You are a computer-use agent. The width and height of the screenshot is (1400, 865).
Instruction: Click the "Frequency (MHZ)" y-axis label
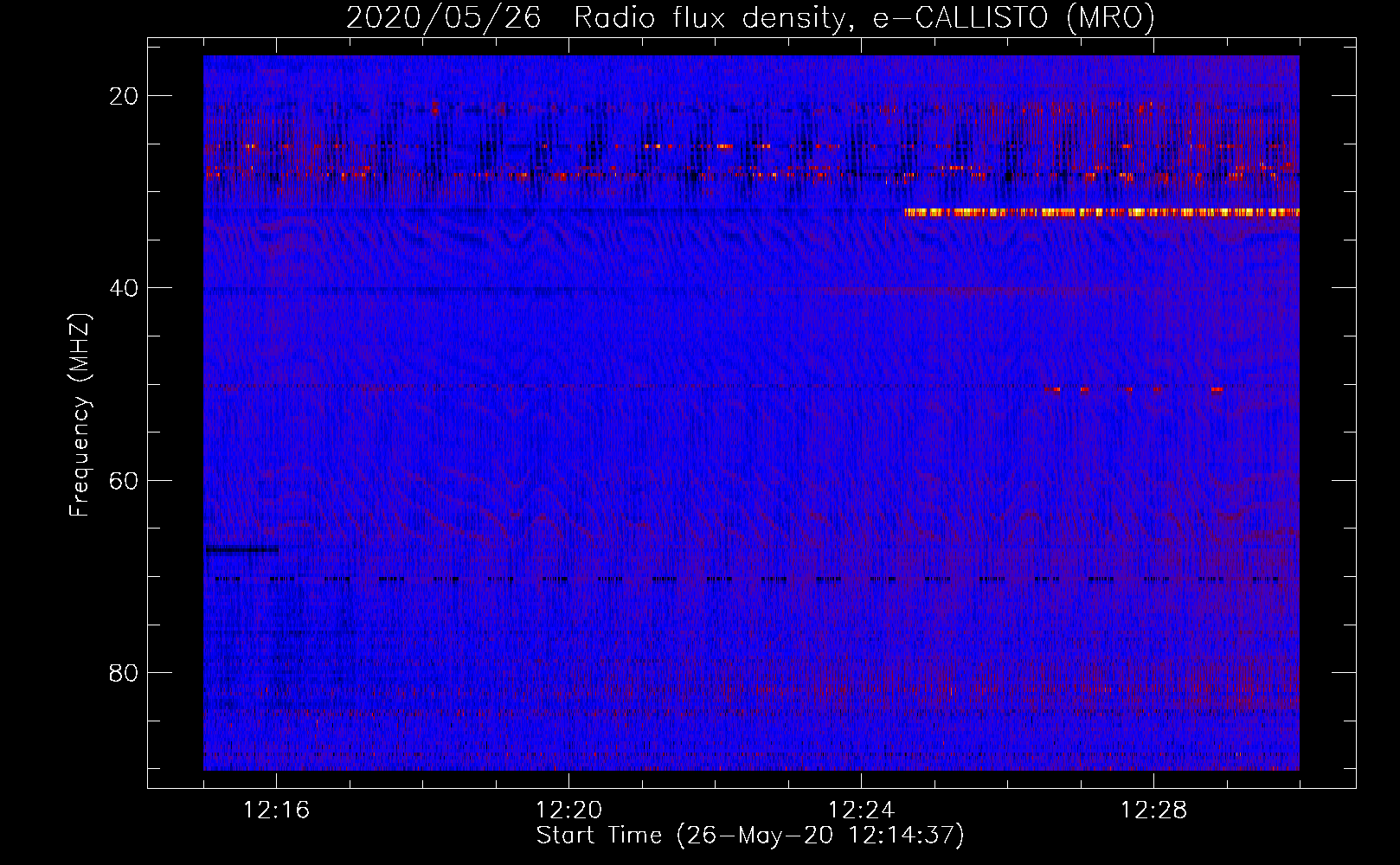(80, 415)
